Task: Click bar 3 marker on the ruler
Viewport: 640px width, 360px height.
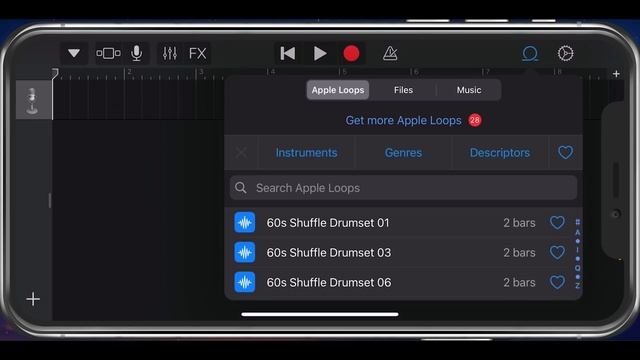Action: (200, 72)
